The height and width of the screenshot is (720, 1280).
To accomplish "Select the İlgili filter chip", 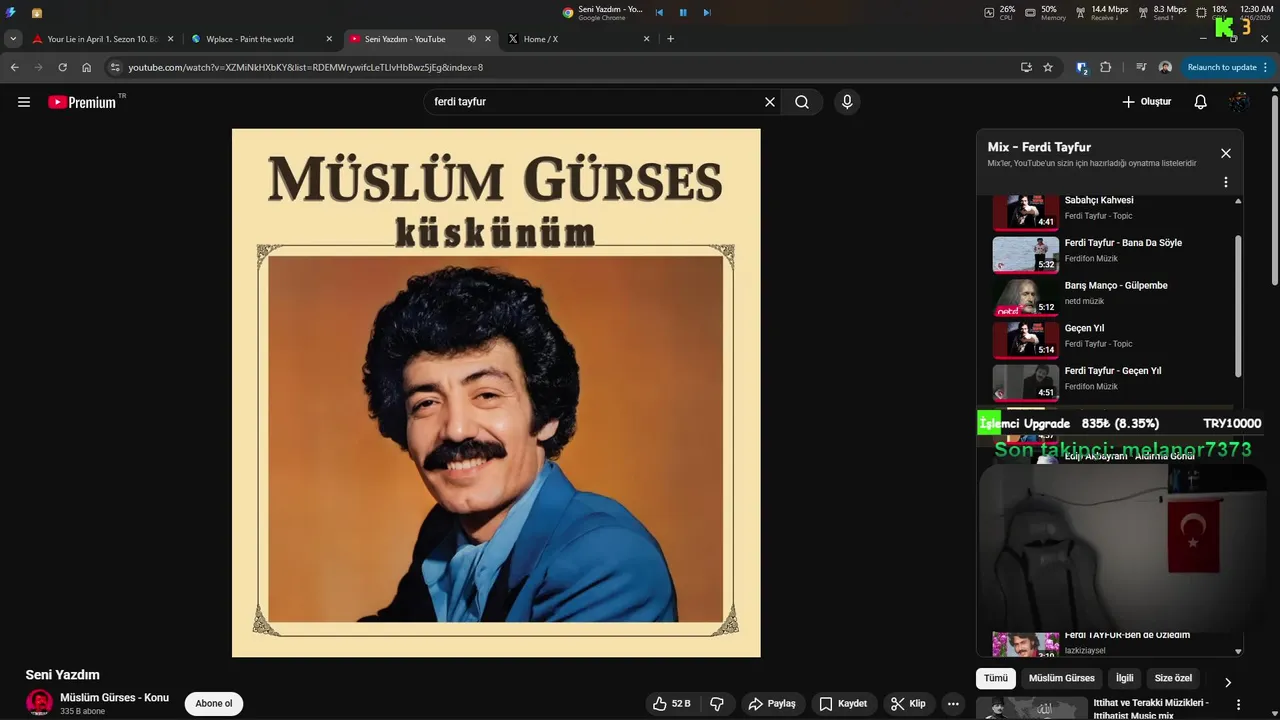I will pyautogui.click(x=1125, y=678).
